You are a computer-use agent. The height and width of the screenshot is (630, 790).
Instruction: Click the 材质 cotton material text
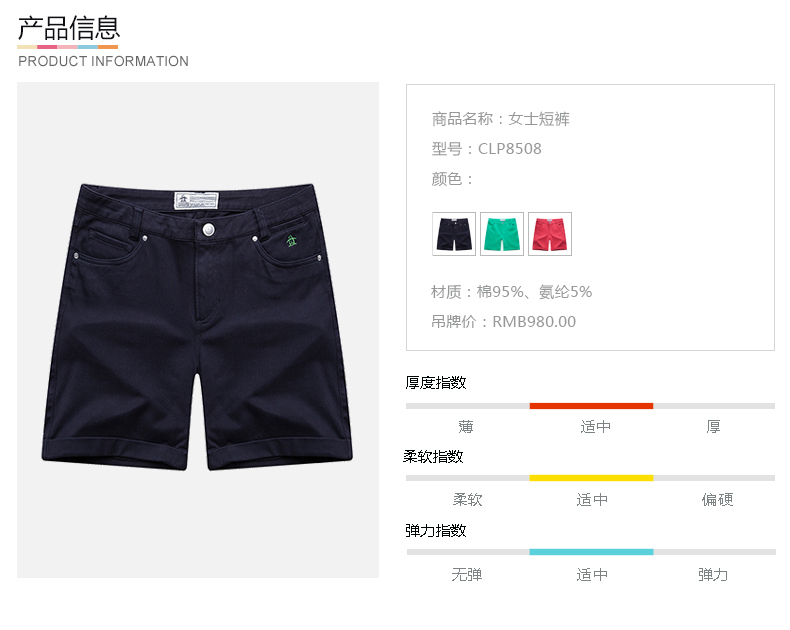[x=511, y=292]
